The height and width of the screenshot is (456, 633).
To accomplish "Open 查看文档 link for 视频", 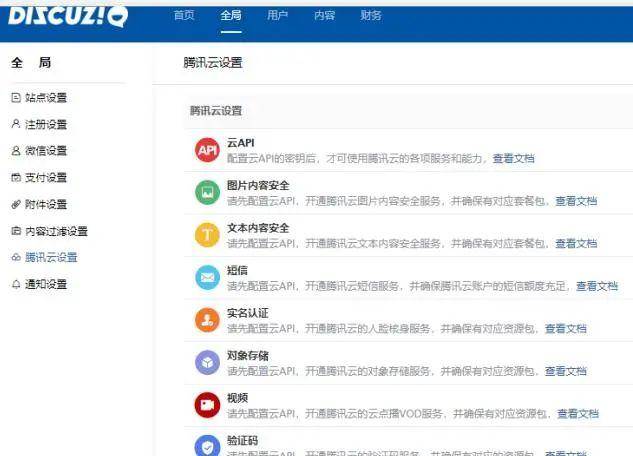I will [578, 414].
